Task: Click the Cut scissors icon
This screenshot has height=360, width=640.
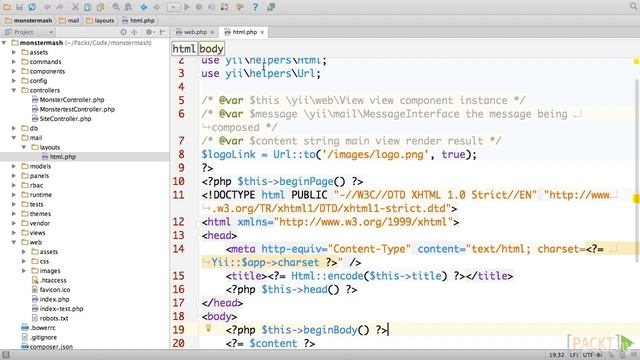Action: 75,7
